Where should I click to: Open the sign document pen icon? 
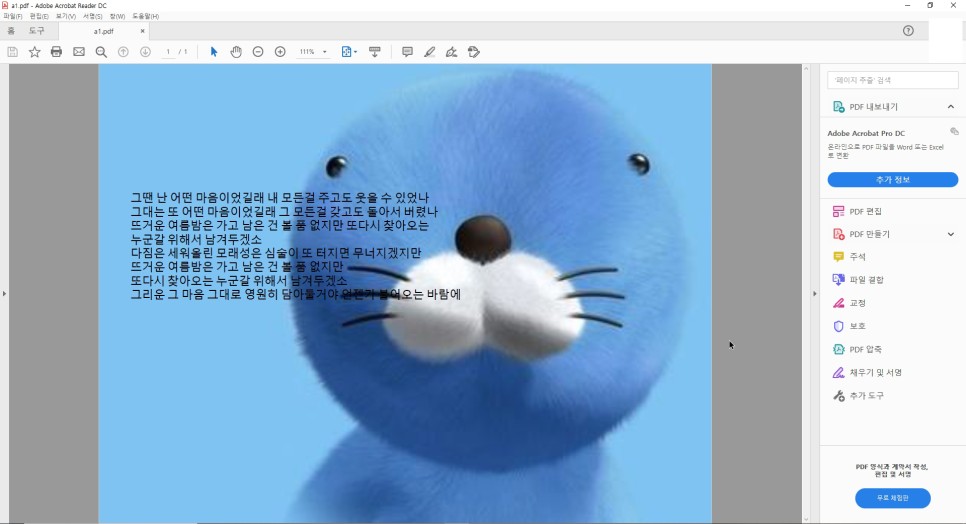click(x=452, y=52)
